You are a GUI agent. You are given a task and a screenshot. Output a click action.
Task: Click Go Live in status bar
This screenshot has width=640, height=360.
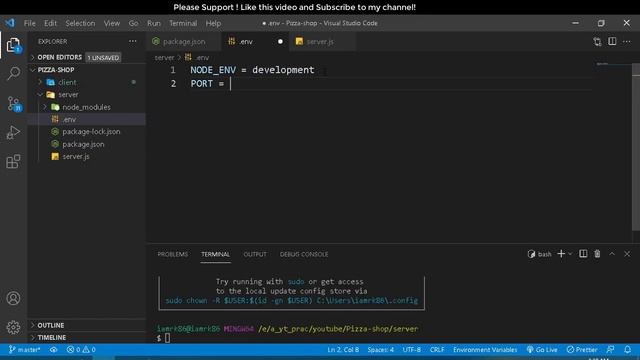[542, 349]
